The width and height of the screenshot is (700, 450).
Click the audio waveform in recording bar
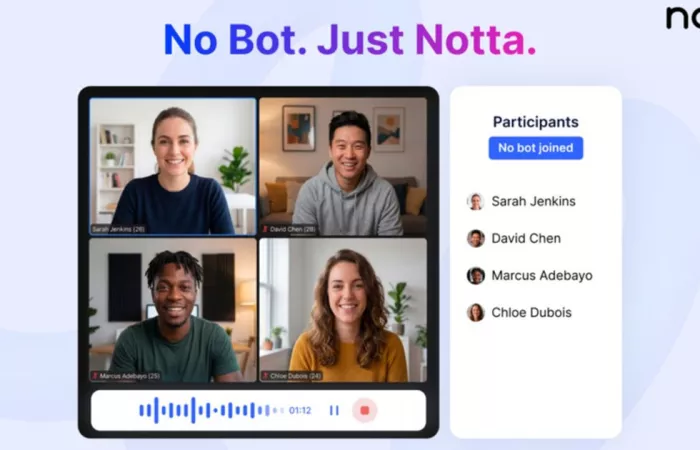(212, 410)
